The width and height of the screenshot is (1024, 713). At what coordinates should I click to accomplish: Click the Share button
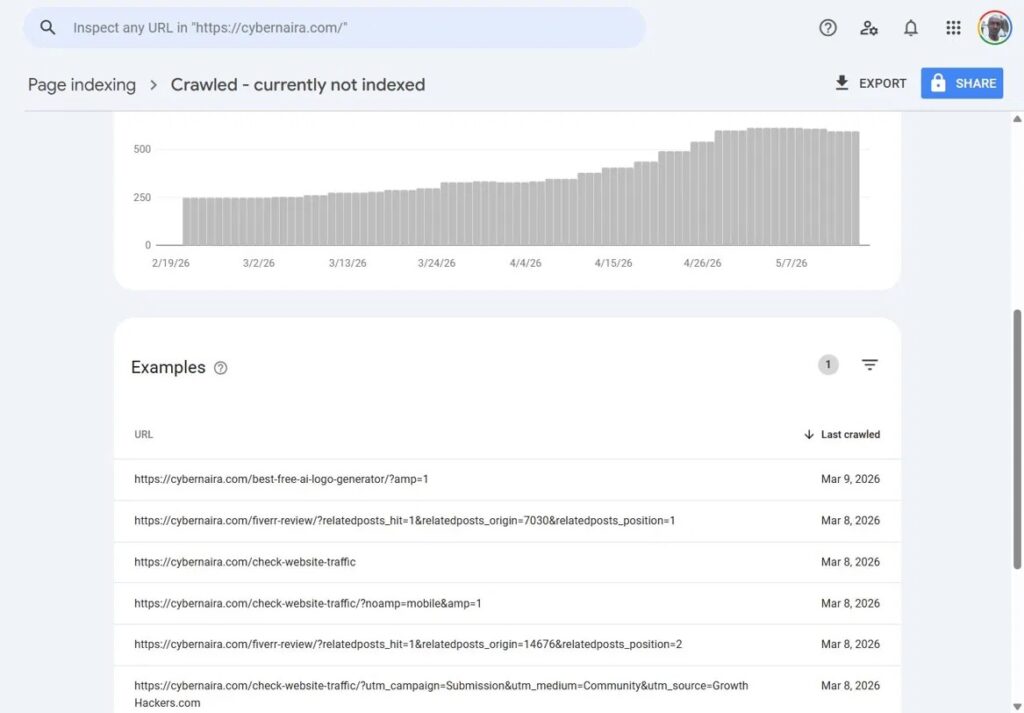point(962,84)
